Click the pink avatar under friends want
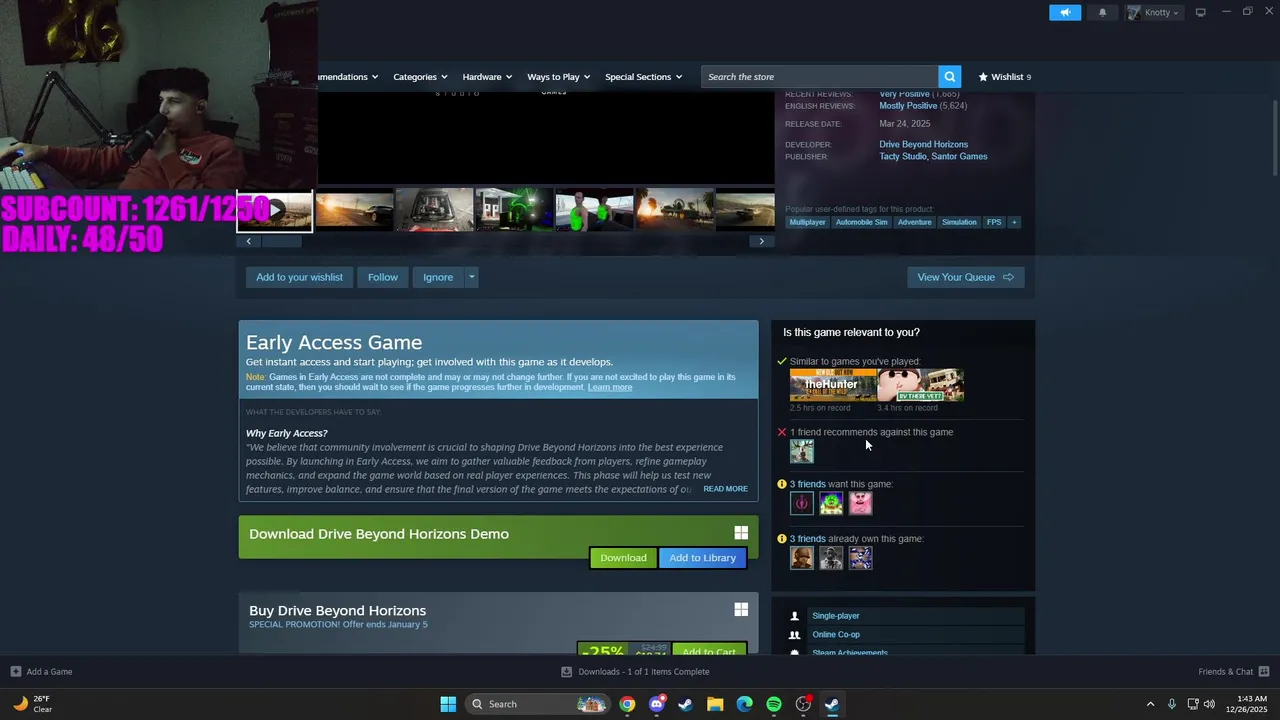1280x720 pixels. 860,504
